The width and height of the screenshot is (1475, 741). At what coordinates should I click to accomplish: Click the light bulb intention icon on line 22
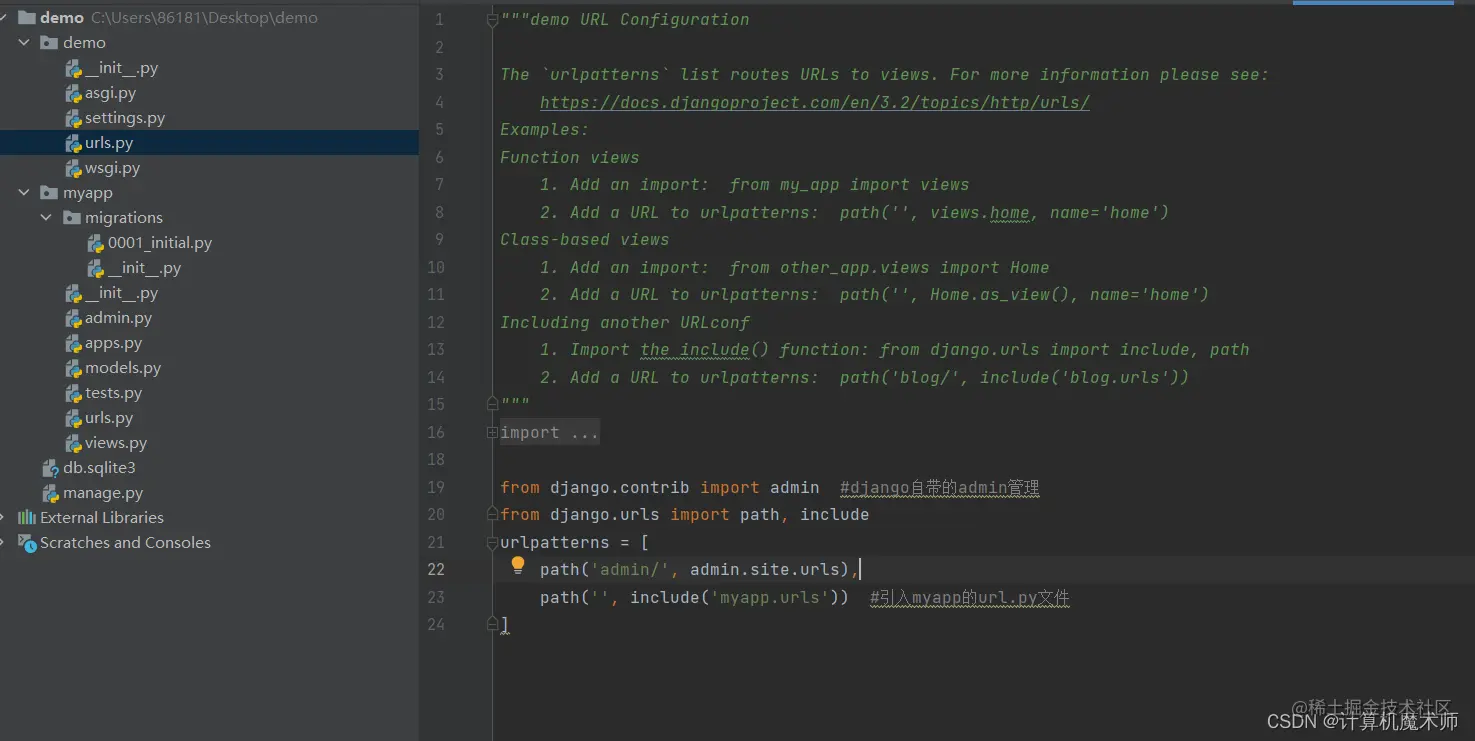click(x=518, y=566)
